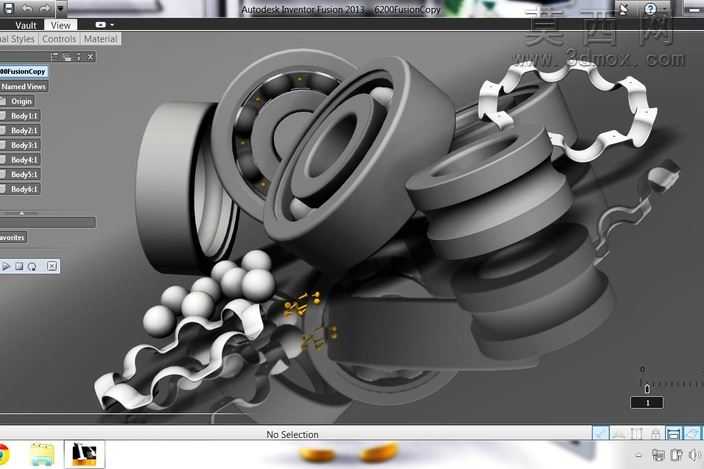Click the window layout icon in the status bar
This screenshot has height=469, width=704.
click(x=673, y=434)
